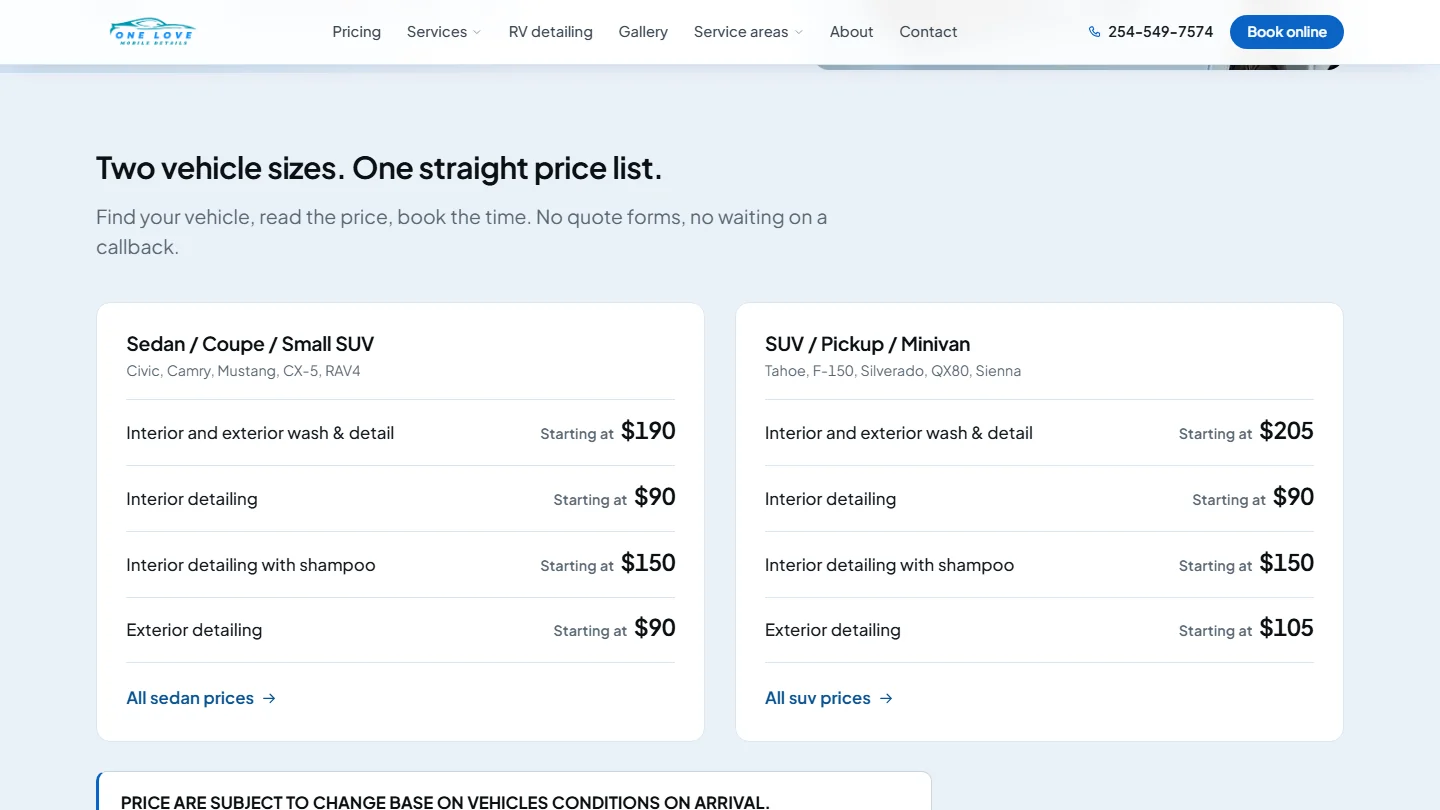This screenshot has width=1440, height=810.
Task: Click the One Love Mobile Details logo
Action: pos(152,32)
